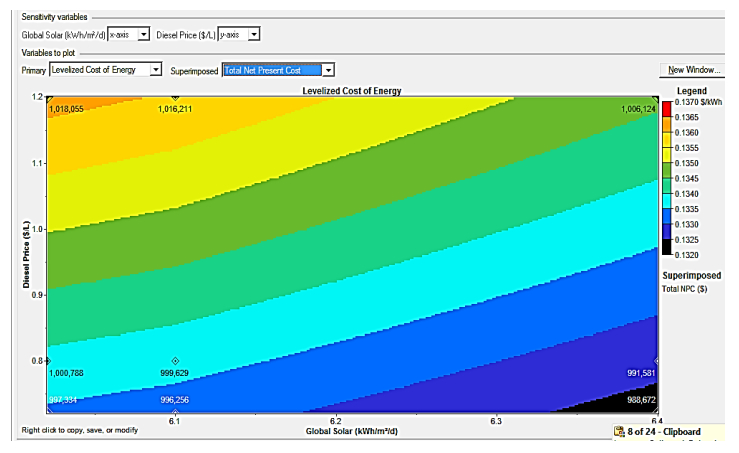Click the 1,018,055 NPC value label
Image resolution: width=739 pixels, height=453 pixels.
point(67,108)
